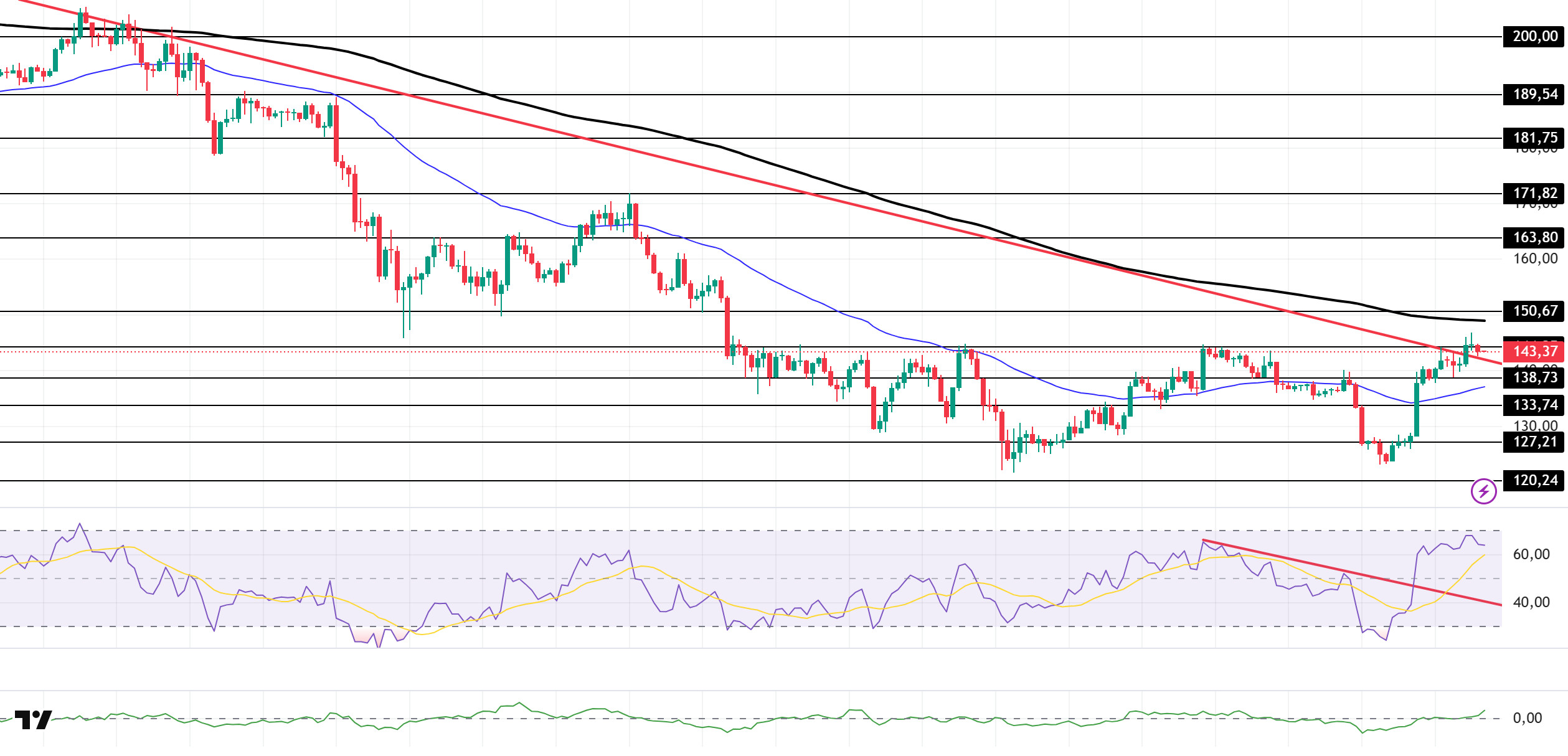Select the 127,21 price label
This screenshot has height=756, width=1568.
coord(1534,442)
